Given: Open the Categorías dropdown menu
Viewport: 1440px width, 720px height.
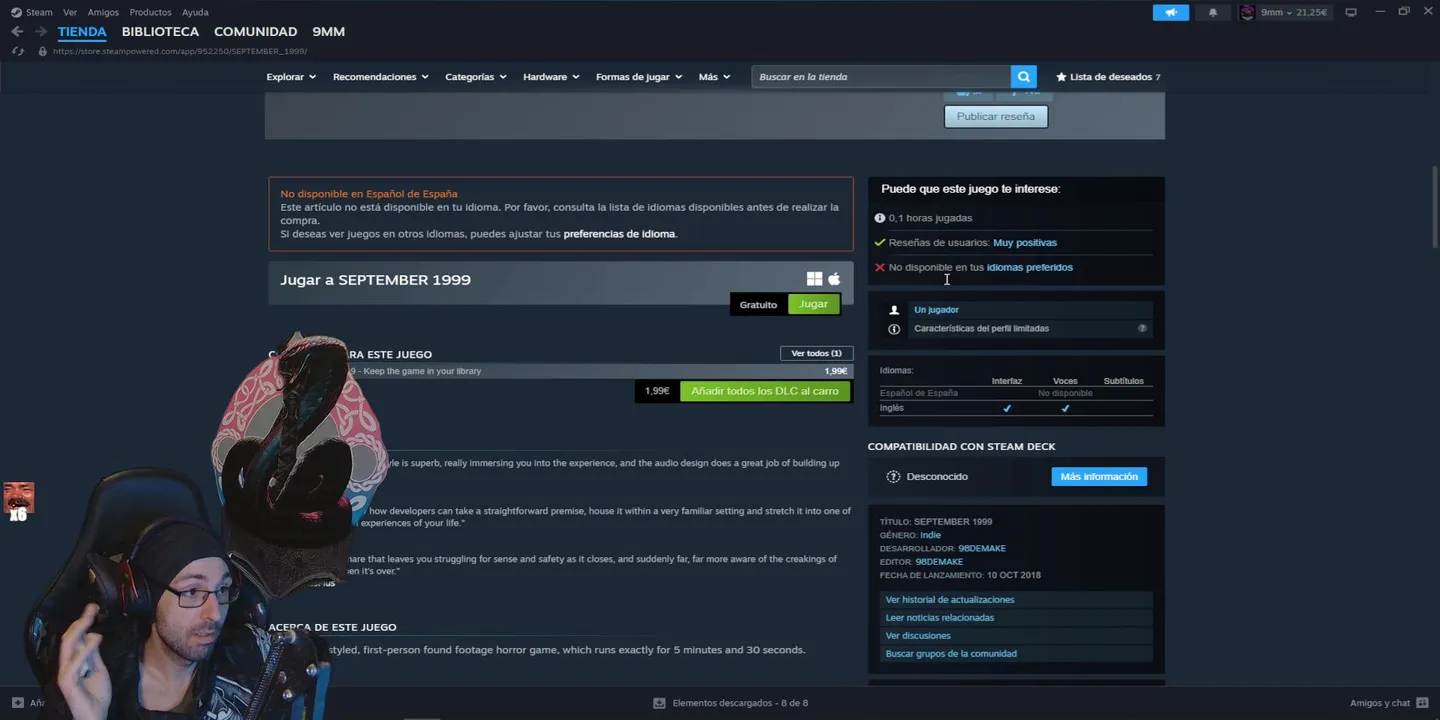Looking at the screenshot, I should pos(476,77).
